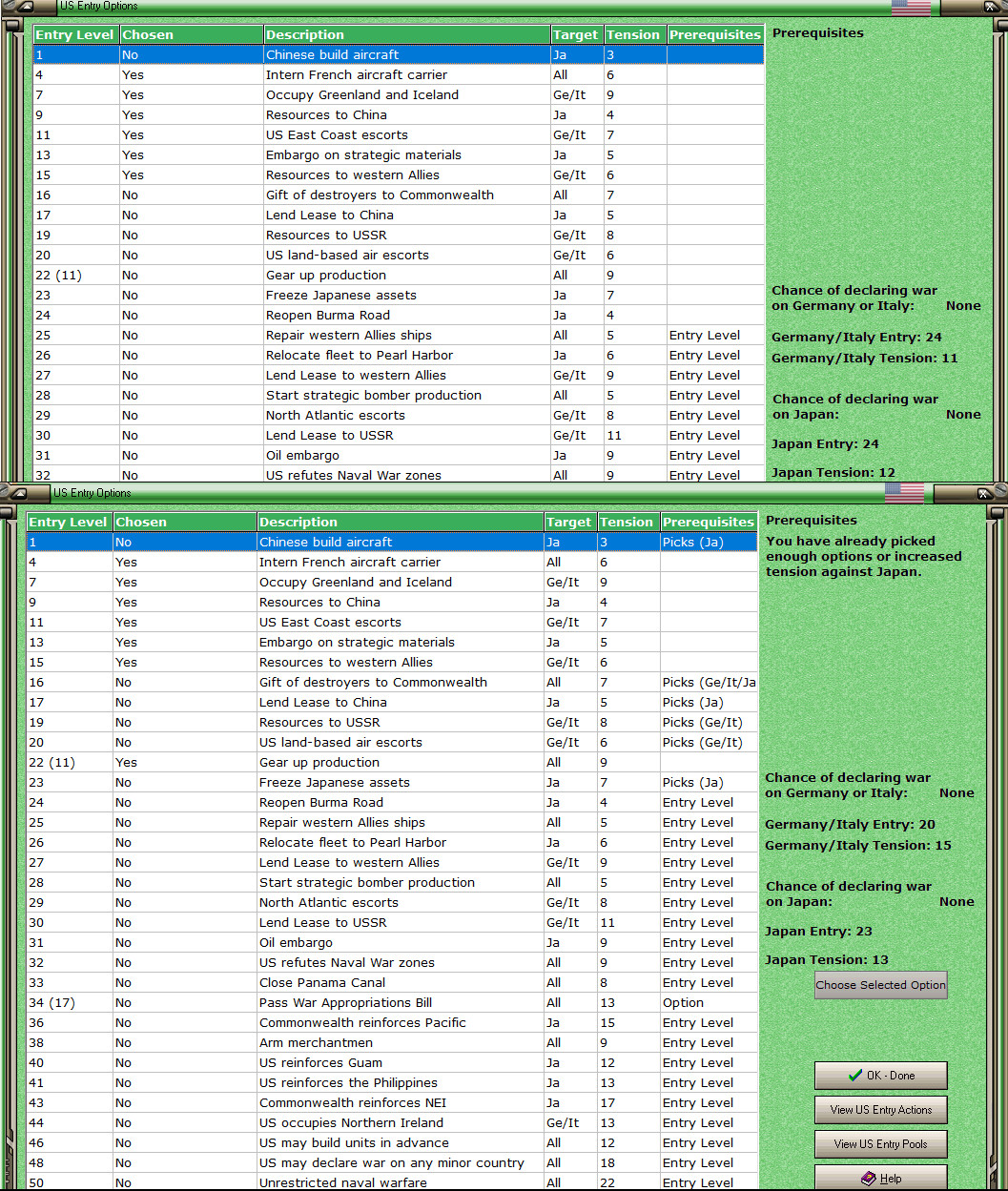Screen dimensions: 1008x1191
Task: Select 'Gift of destroyers to Commonwealth' in upper window
Action: click(399, 195)
